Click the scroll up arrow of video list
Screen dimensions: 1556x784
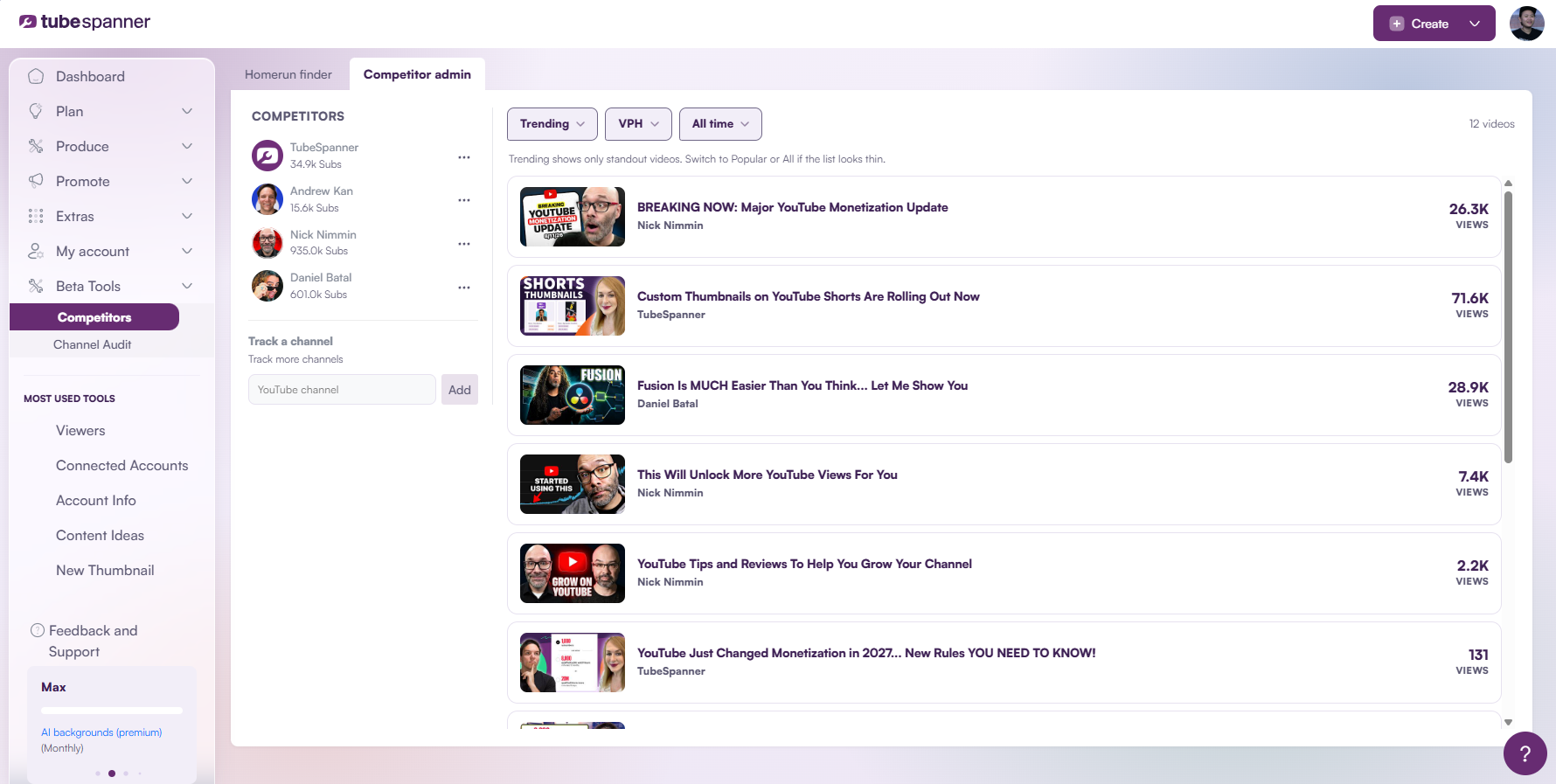click(x=1508, y=184)
